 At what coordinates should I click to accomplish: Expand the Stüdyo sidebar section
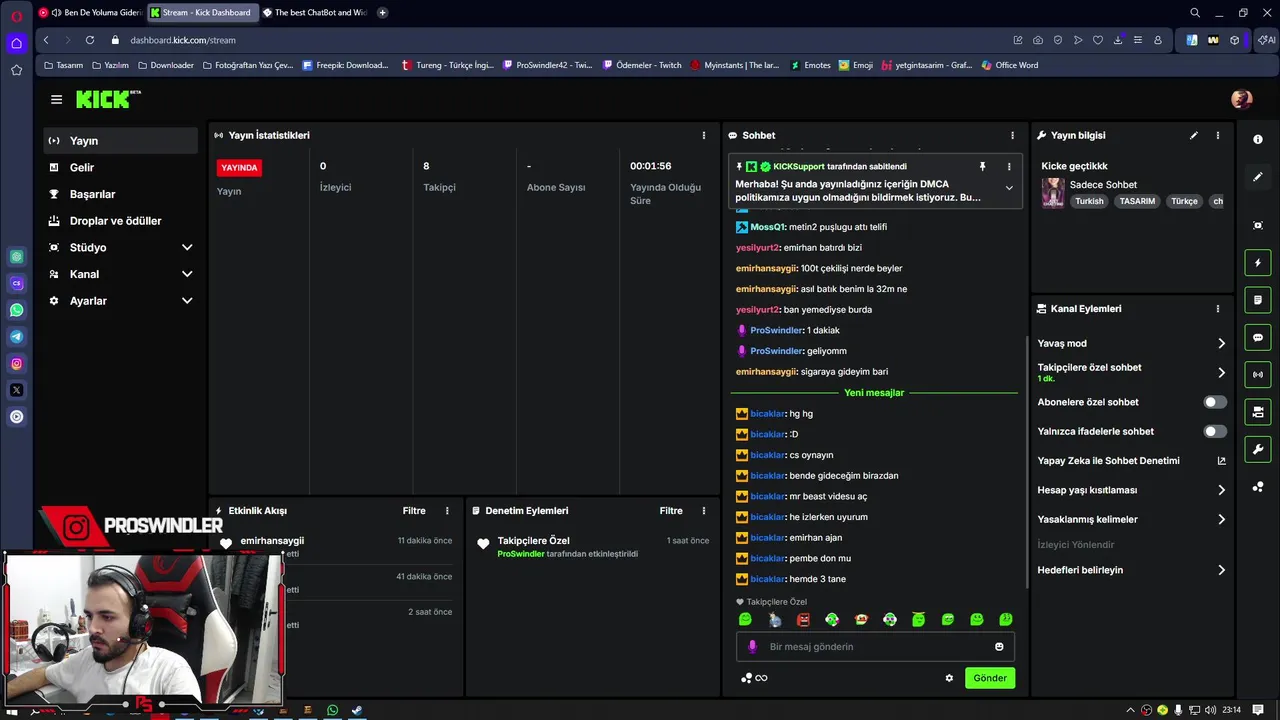(187, 247)
